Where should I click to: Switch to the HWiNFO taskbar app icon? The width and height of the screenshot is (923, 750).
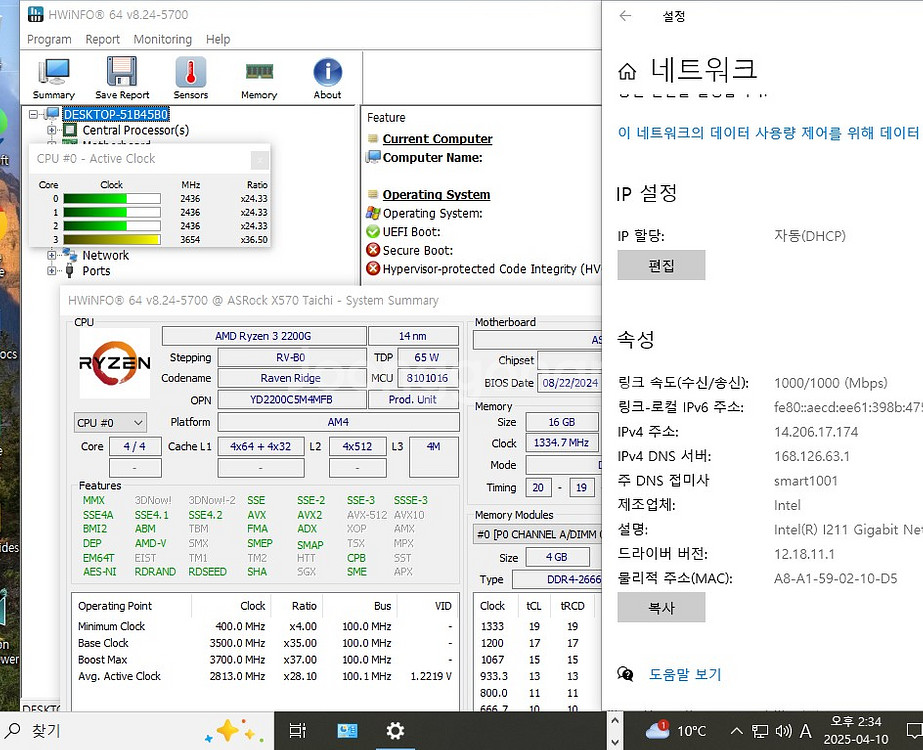(x=347, y=731)
